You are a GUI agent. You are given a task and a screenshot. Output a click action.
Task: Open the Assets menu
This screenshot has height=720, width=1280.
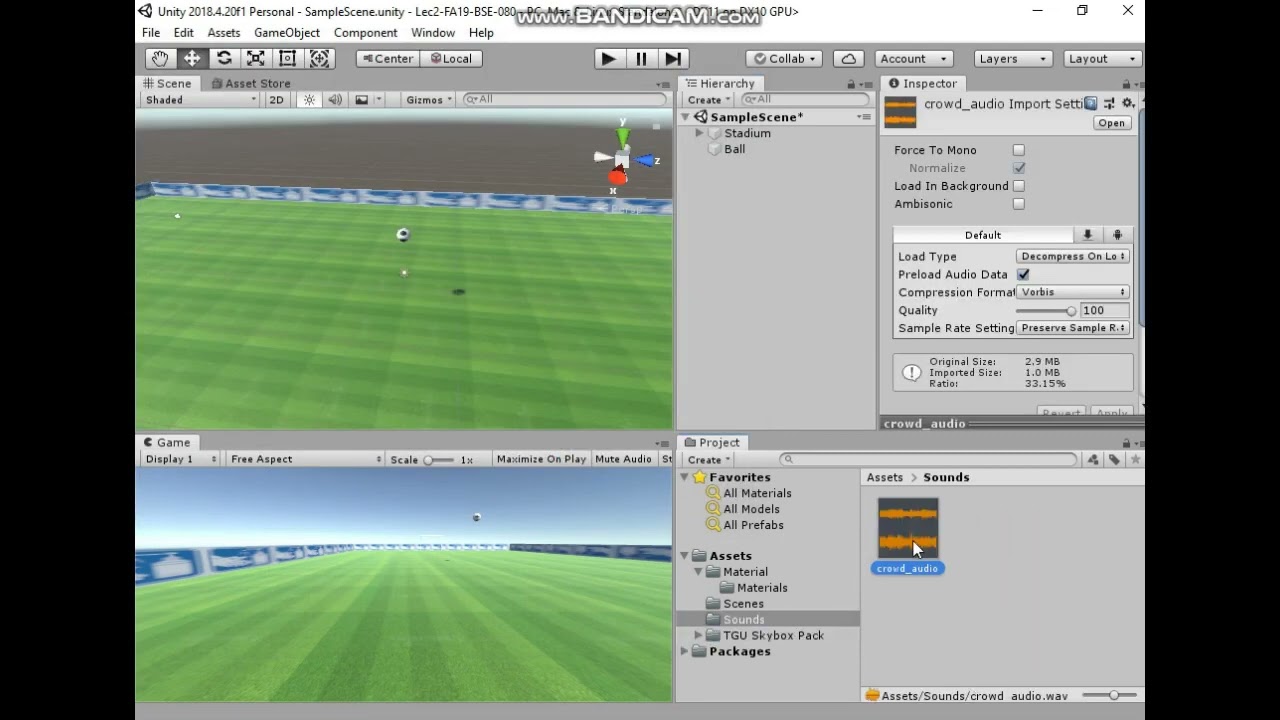click(224, 32)
